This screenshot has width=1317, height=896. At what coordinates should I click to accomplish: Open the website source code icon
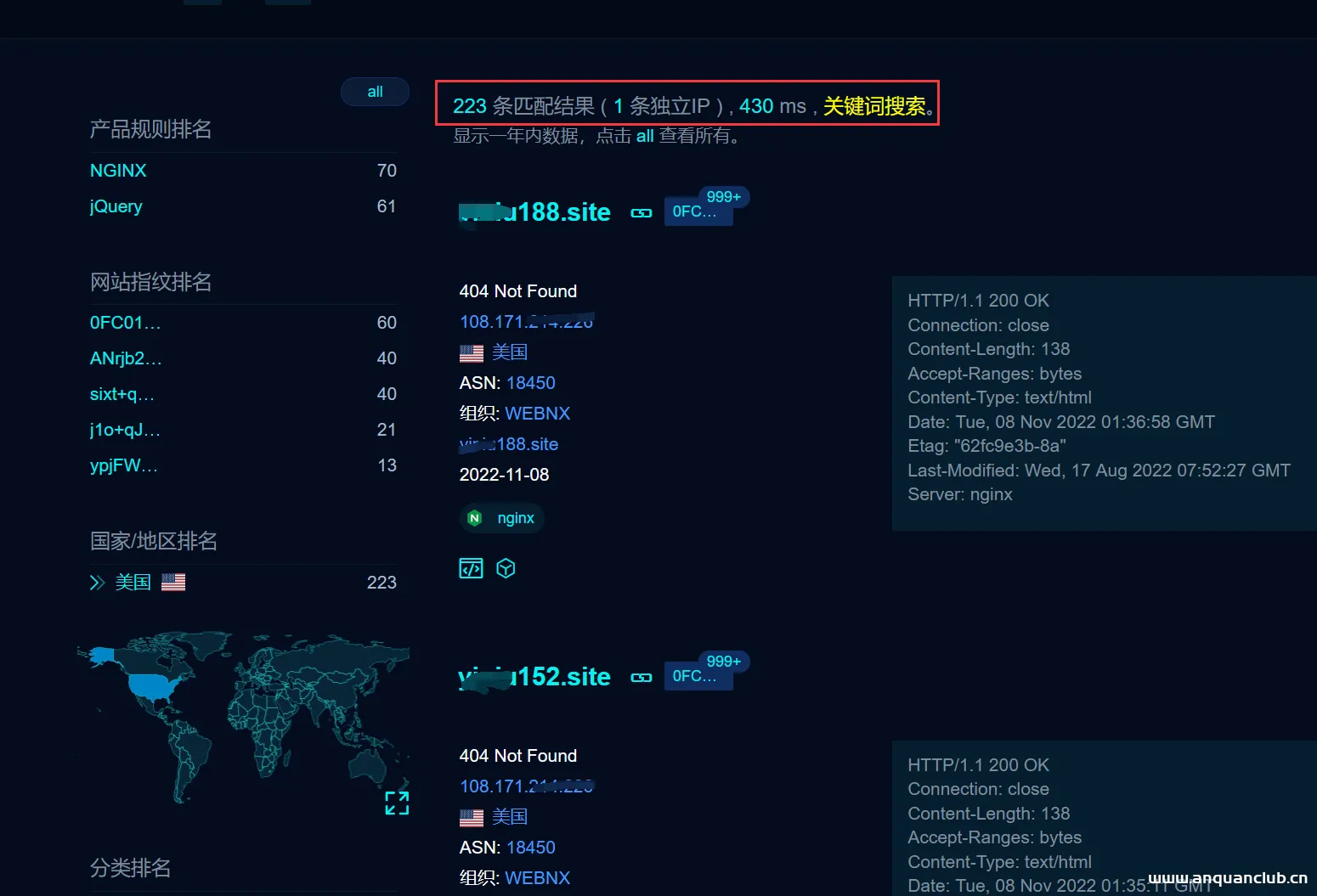471,568
